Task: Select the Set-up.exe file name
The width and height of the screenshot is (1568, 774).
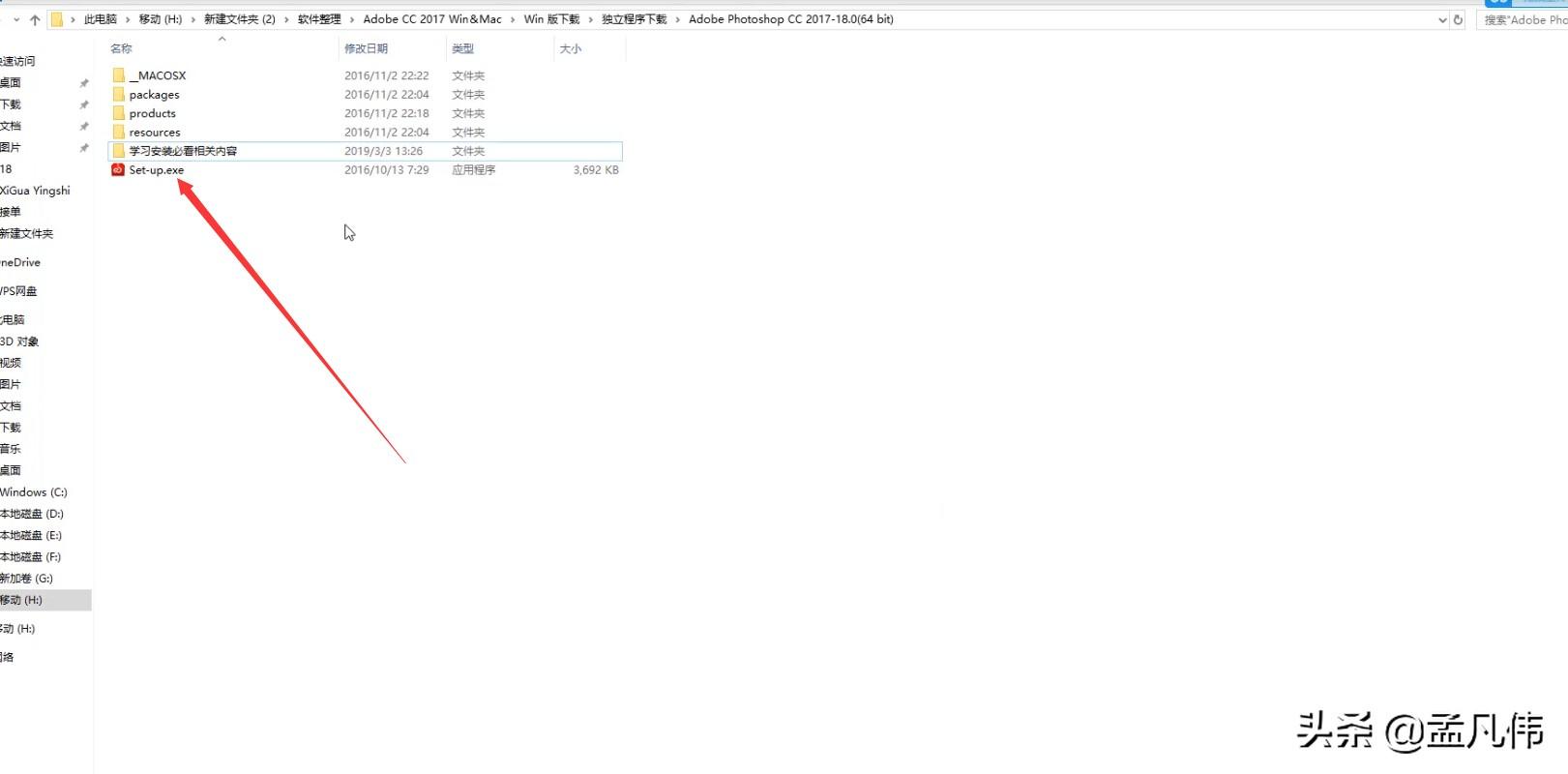Action: point(157,170)
